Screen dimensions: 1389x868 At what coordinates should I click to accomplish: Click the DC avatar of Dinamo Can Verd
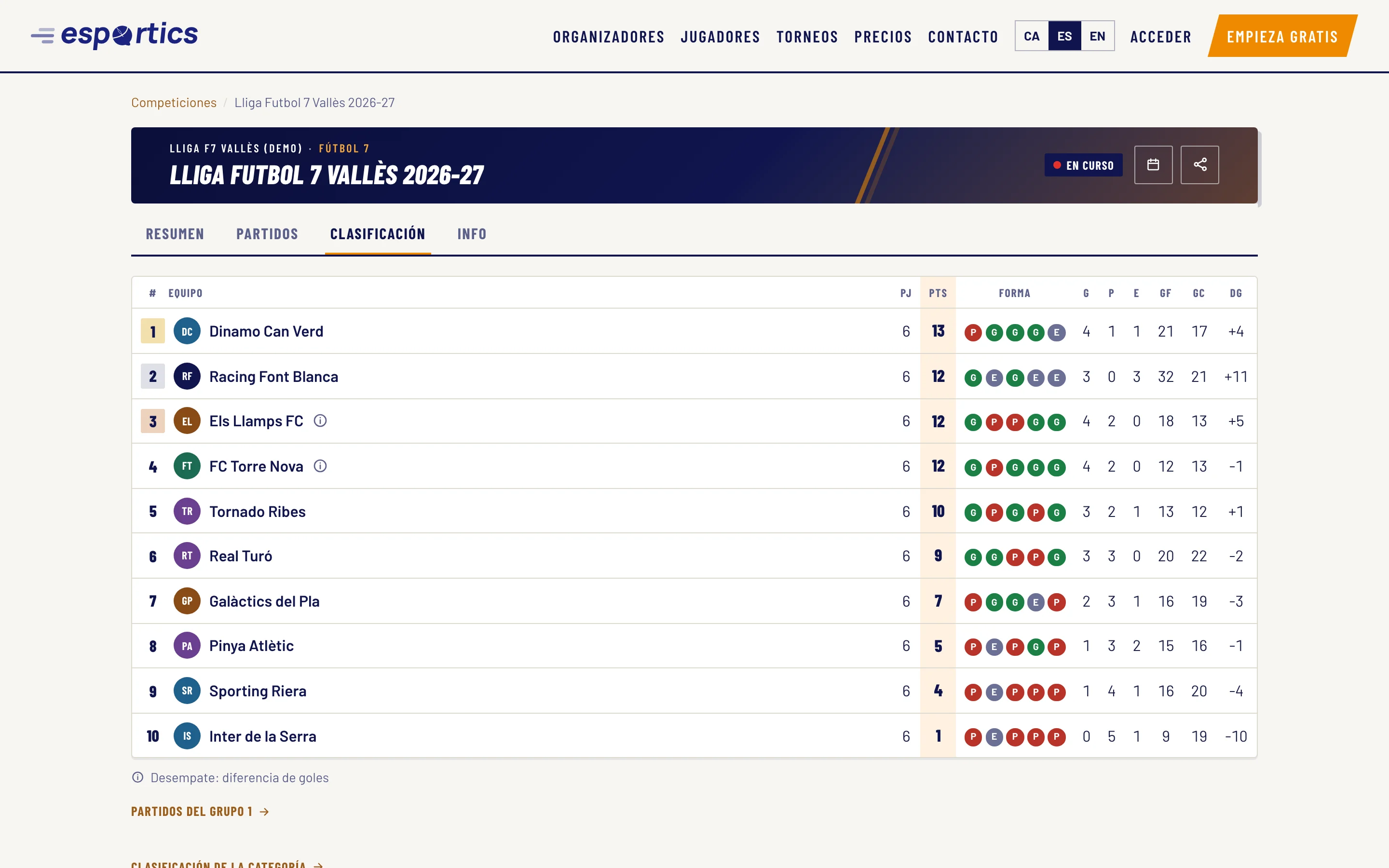[187, 331]
